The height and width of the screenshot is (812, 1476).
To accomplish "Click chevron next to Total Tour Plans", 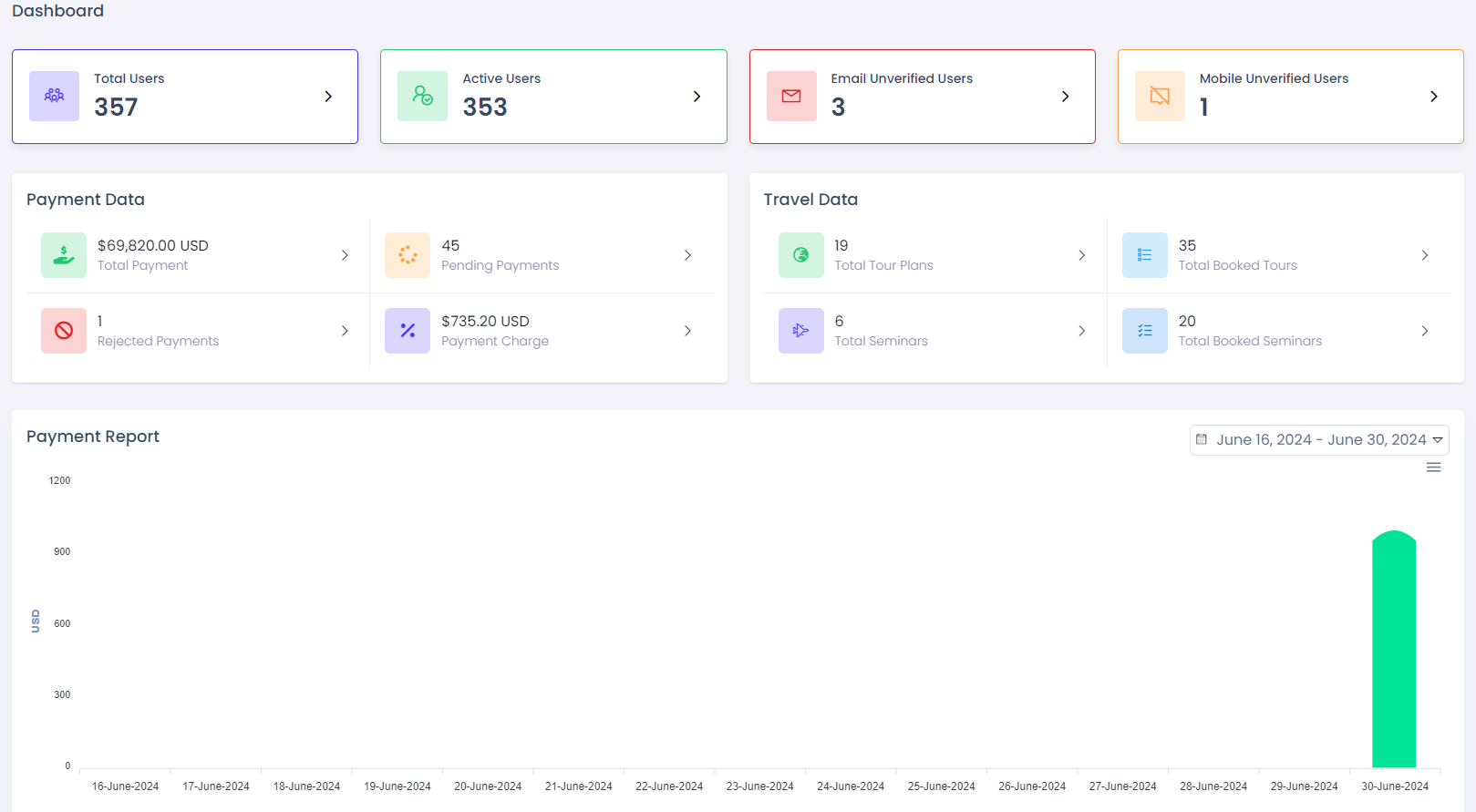I will tap(1082, 255).
